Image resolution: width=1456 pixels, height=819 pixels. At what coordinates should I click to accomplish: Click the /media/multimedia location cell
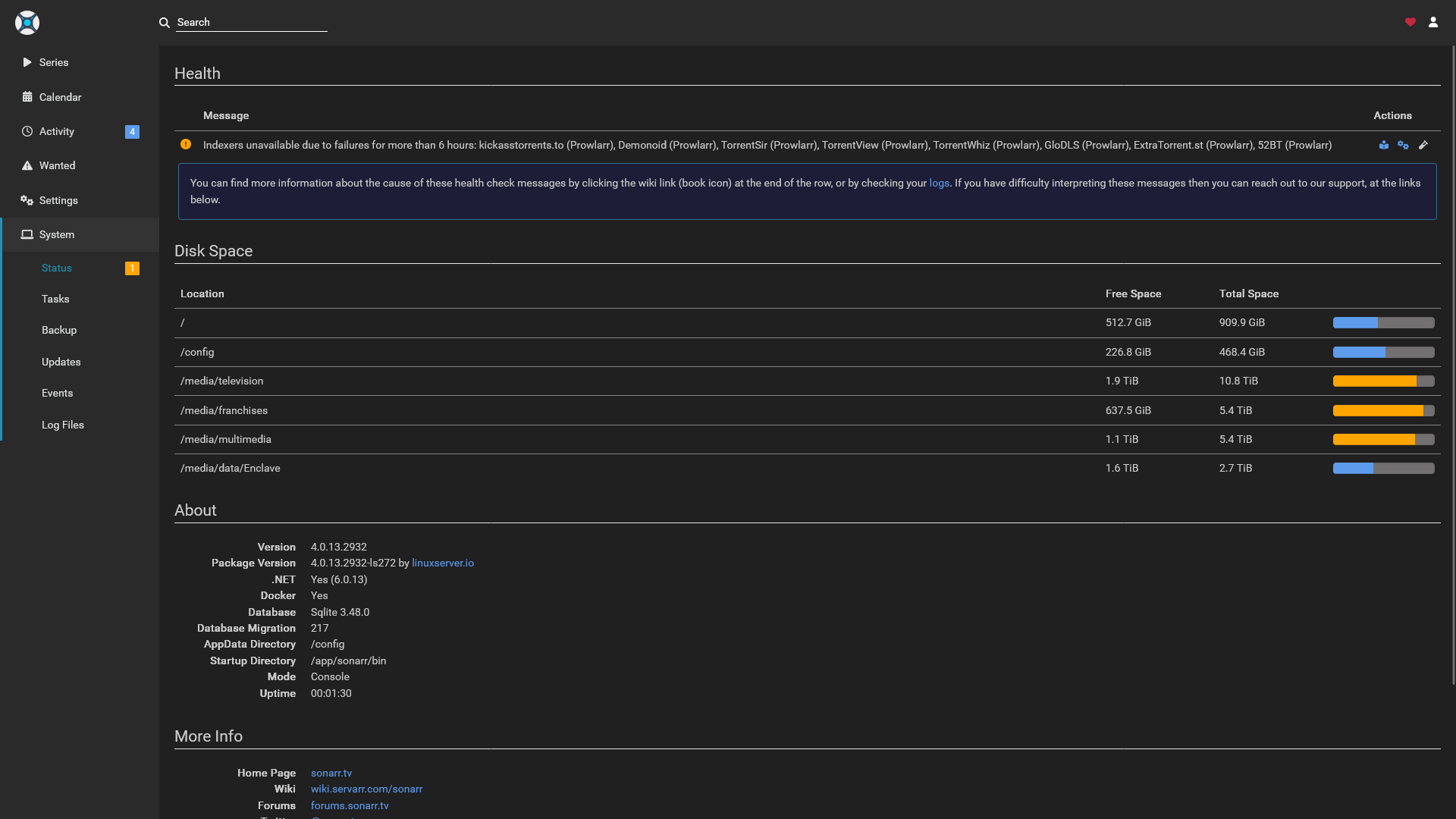[x=225, y=439]
